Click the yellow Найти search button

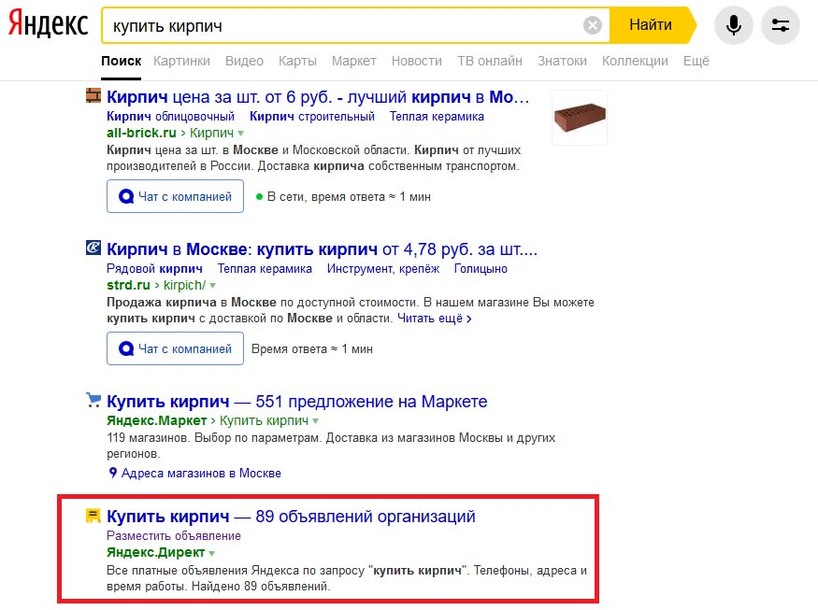click(651, 25)
